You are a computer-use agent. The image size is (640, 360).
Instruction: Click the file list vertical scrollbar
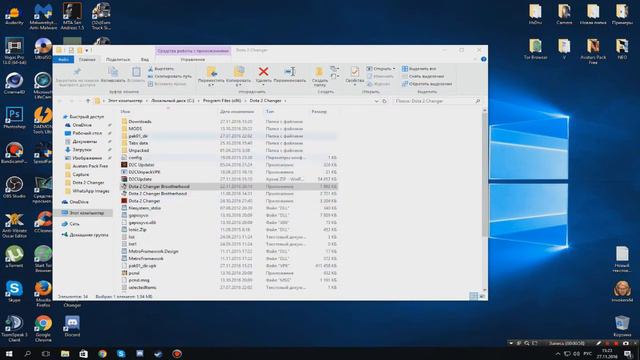pos(484,175)
